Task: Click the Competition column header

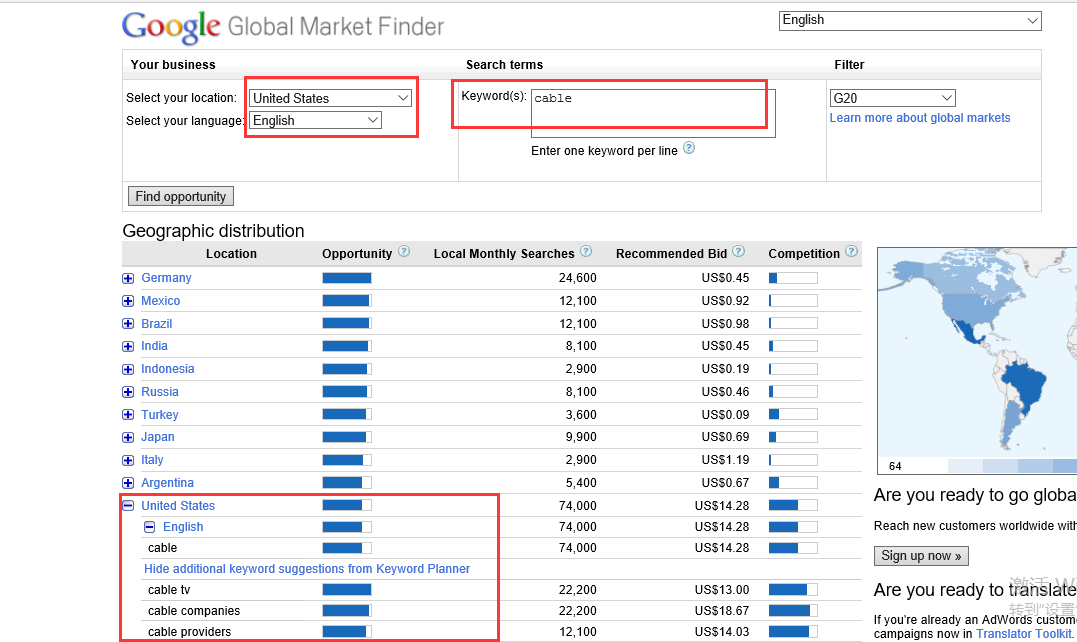Action: pos(804,253)
